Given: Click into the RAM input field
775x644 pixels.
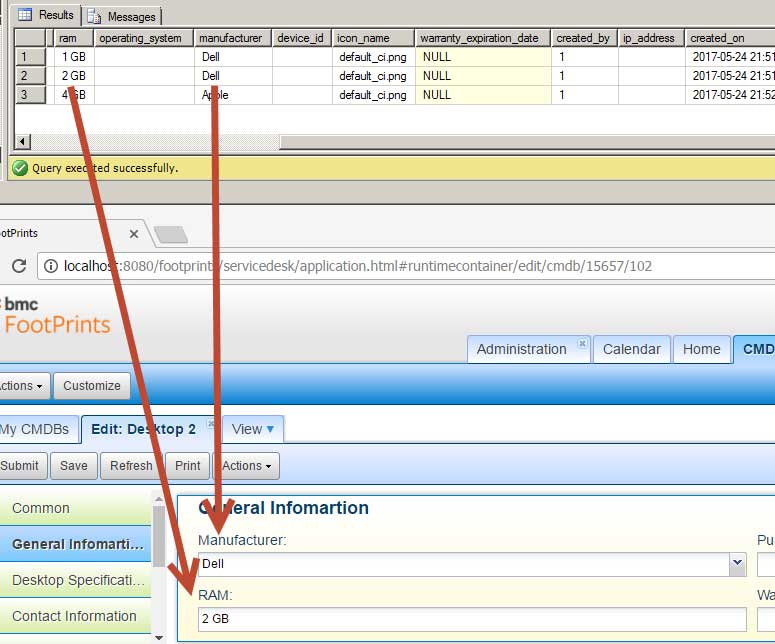Looking at the screenshot, I should click(472, 619).
